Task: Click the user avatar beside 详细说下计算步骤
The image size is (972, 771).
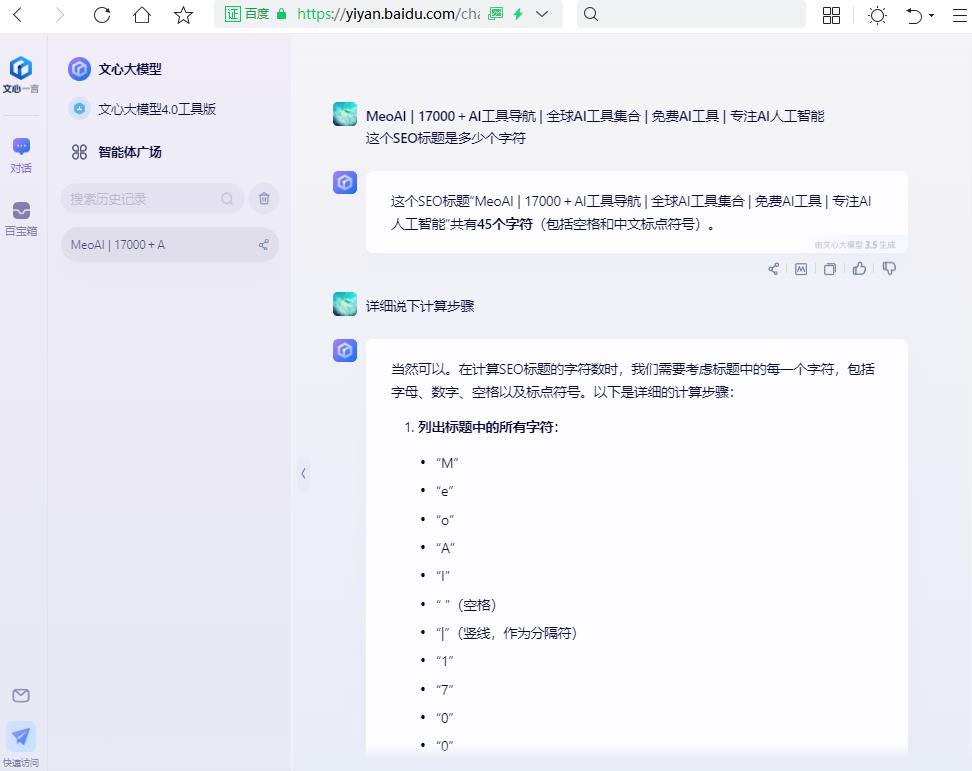Action: (x=345, y=304)
